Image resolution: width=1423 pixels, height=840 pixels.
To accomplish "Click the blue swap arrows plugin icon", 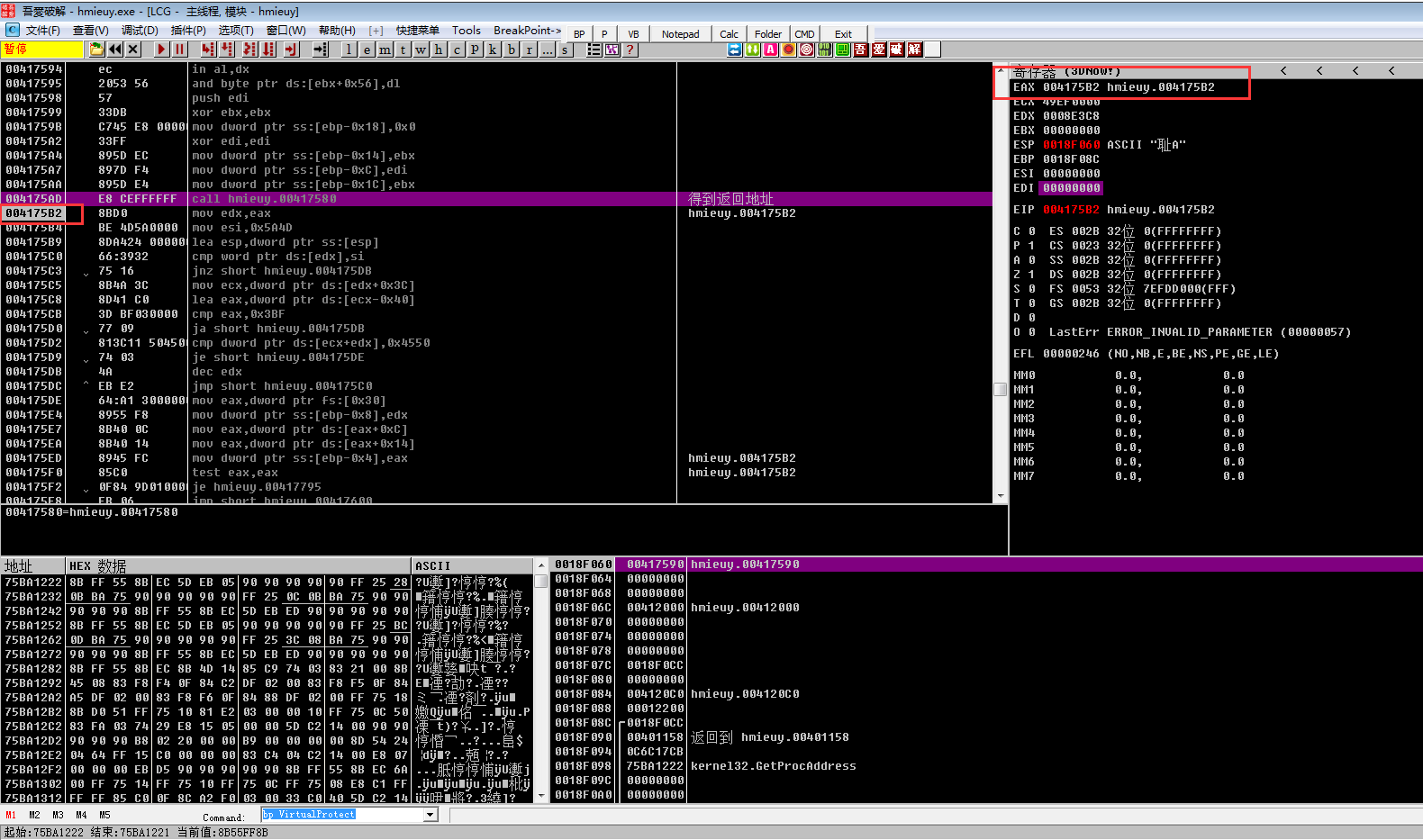I will (x=735, y=50).
